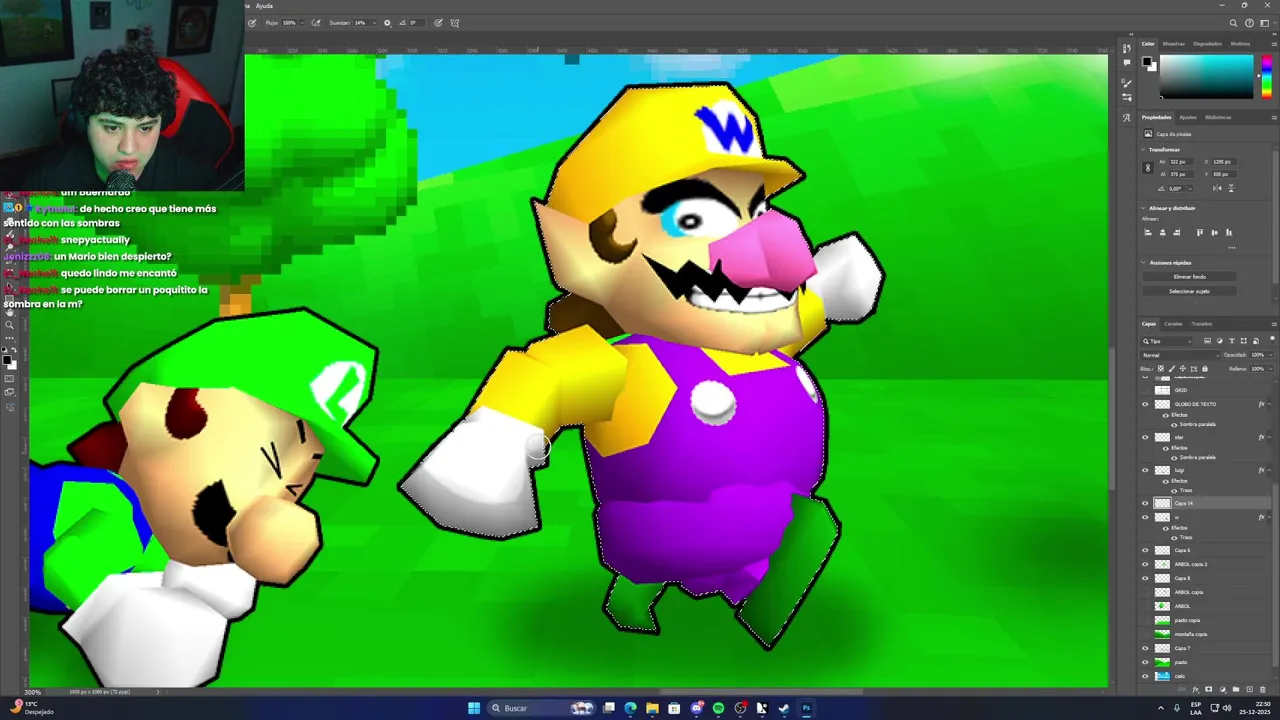Hide the luigi layer
Image resolution: width=1280 pixels, height=720 pixels.
pyautogui.click(x=1146, y=470)
